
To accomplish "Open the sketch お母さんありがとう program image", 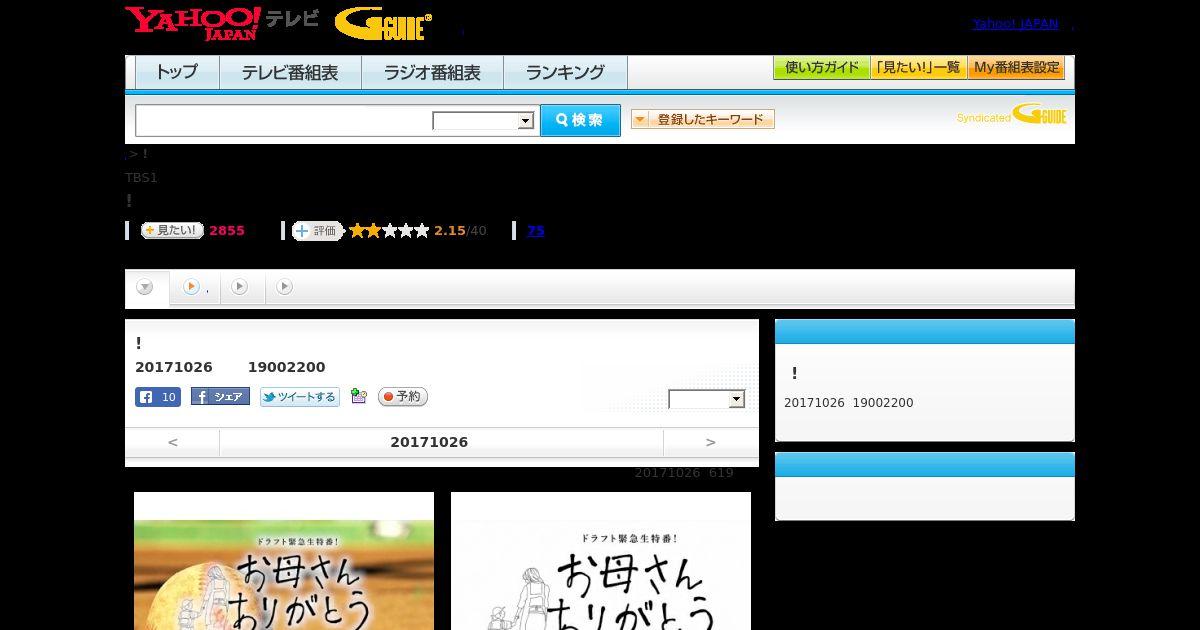I will [x=601, y=561].
